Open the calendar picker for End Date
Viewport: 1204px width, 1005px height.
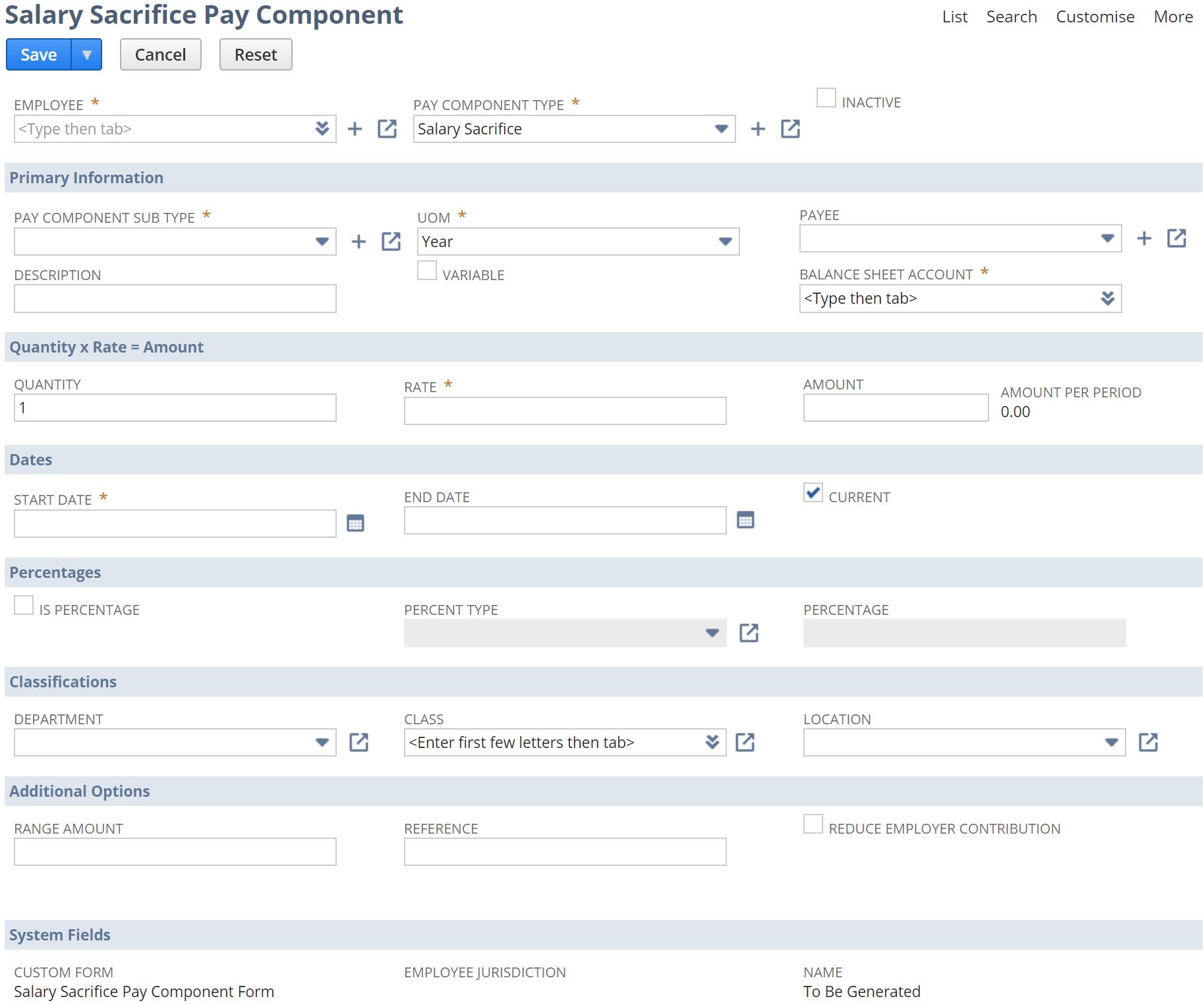tap(745, 520)
